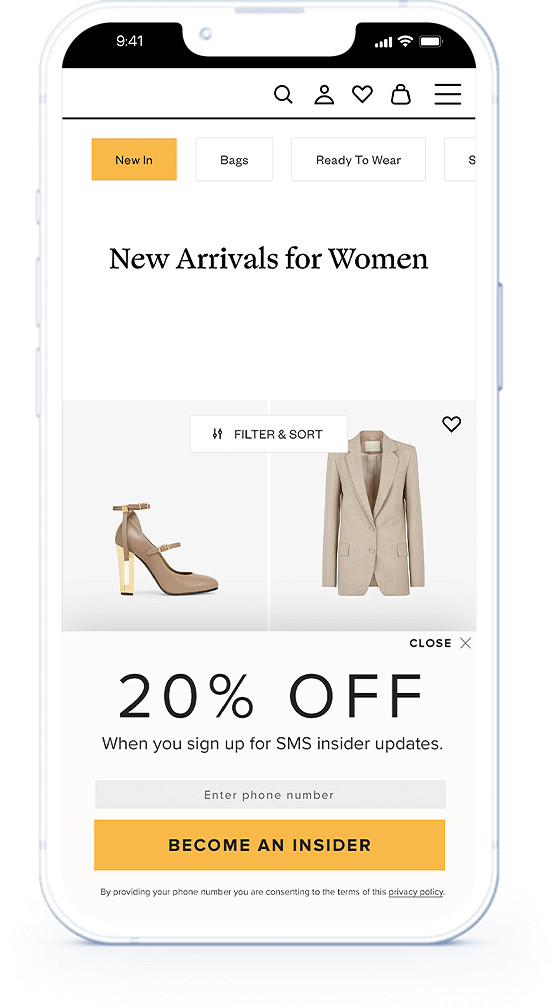Click the CLOSE text label
The image size is (560, 1008).
(430, 643)
